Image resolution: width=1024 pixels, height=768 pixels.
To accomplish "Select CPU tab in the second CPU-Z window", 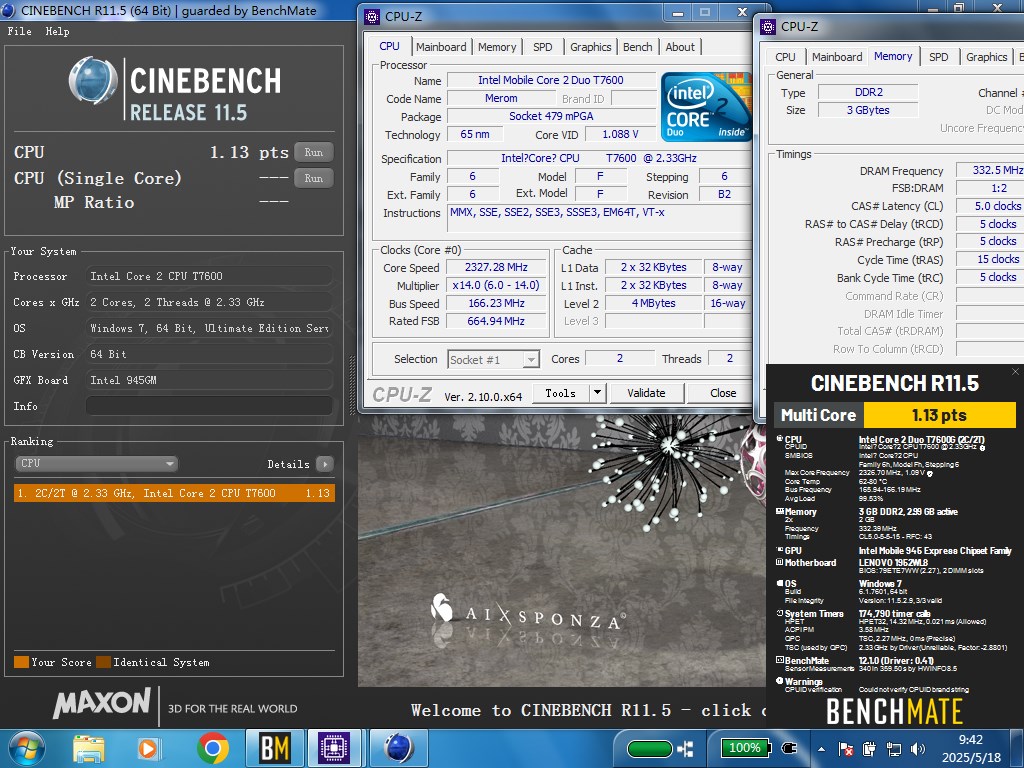I will pyautogui.click(x=785, y=57).
